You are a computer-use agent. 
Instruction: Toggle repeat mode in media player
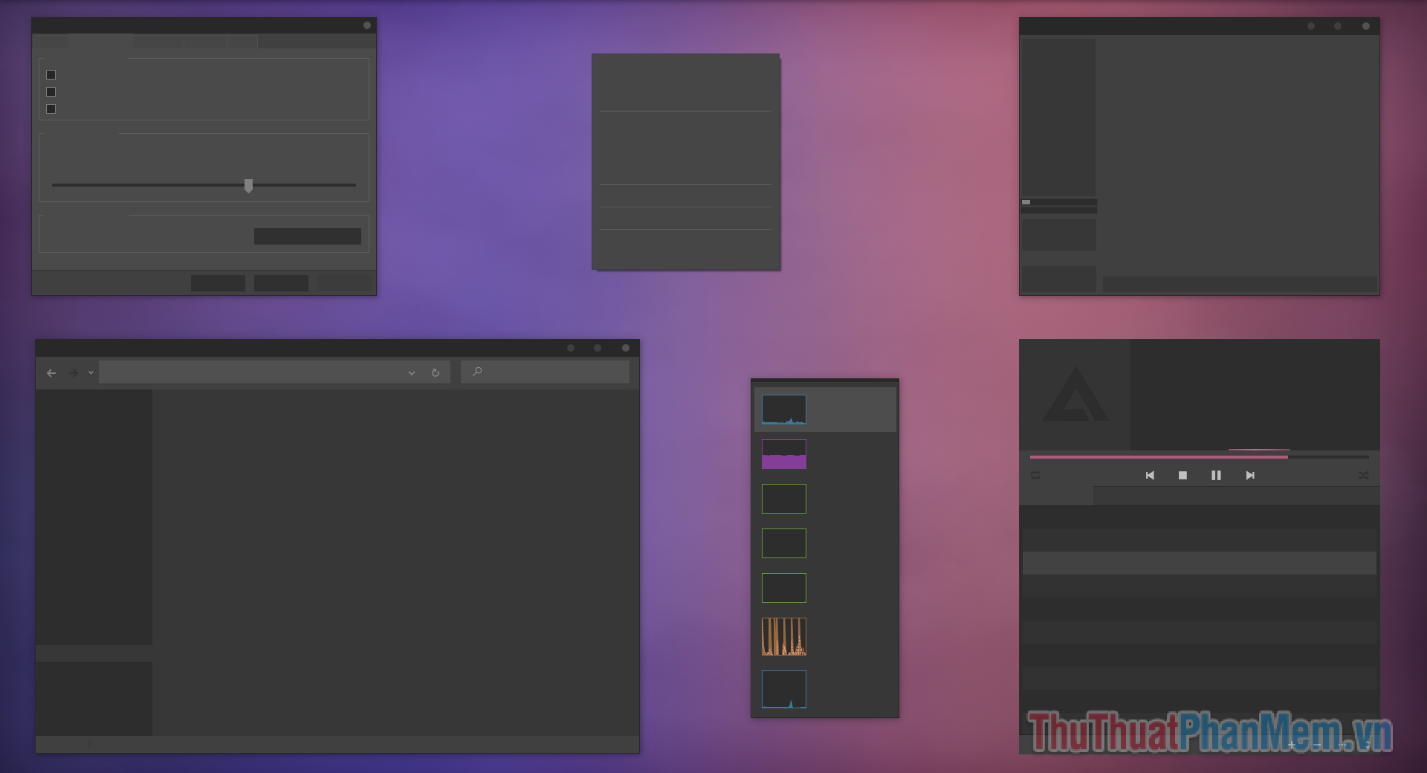[1035, 475]
